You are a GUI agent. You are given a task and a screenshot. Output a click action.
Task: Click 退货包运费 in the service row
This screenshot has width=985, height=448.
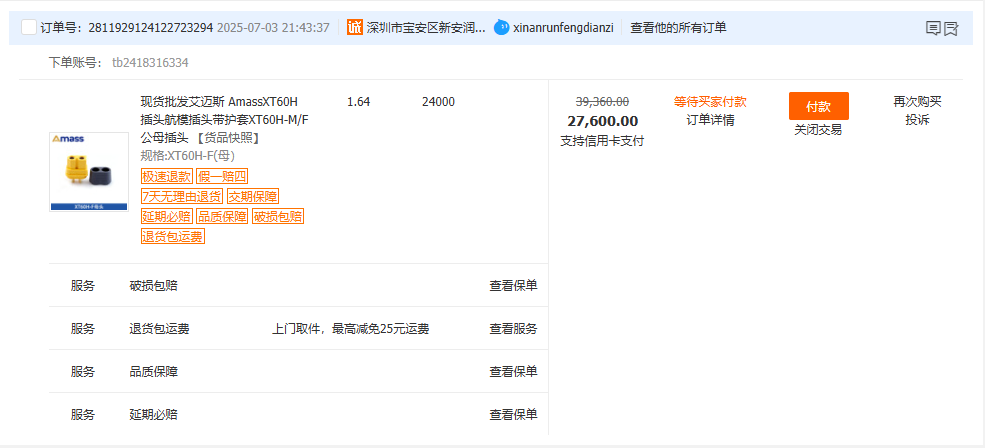[160, 329]
